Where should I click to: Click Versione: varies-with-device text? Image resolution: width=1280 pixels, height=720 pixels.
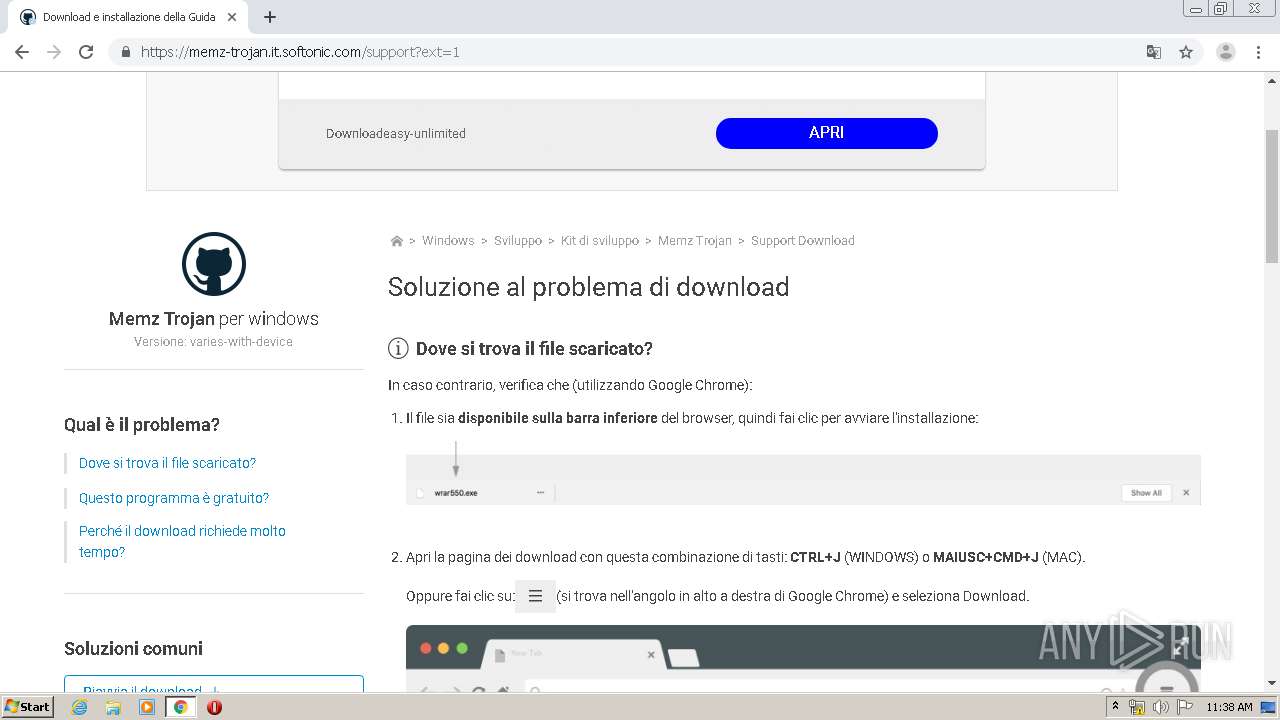pyautogui.click(x=214, y=342)
